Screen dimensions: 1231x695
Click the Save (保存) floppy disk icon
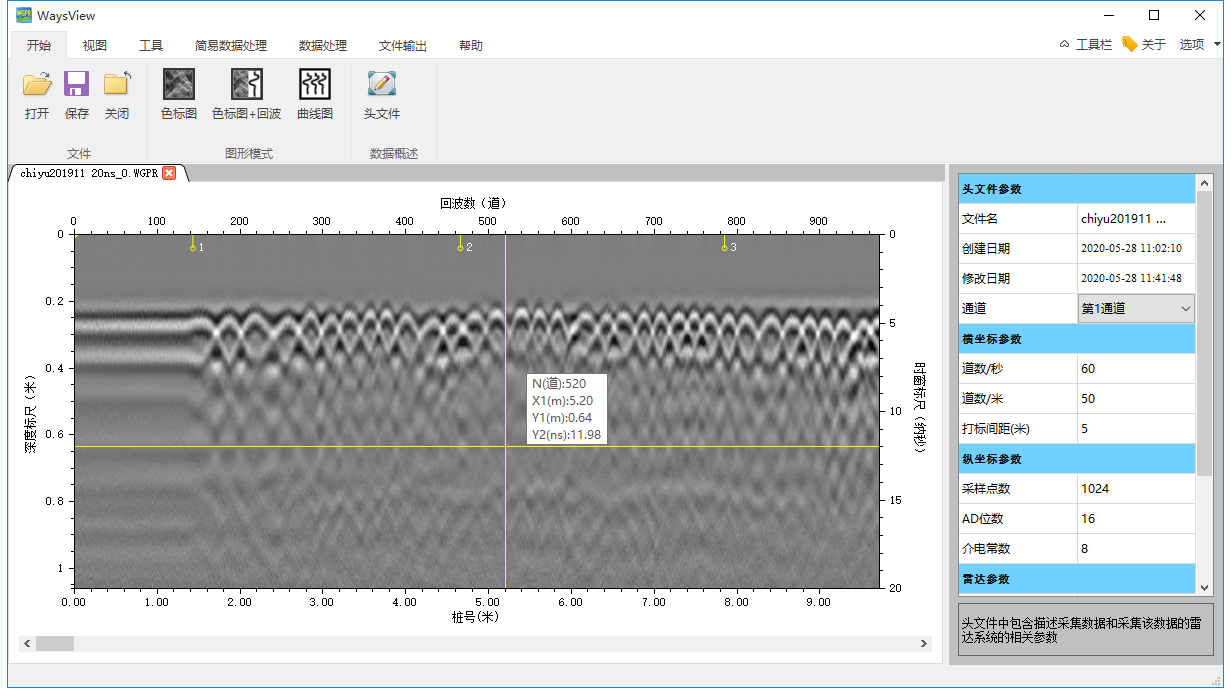coord(77,84)
